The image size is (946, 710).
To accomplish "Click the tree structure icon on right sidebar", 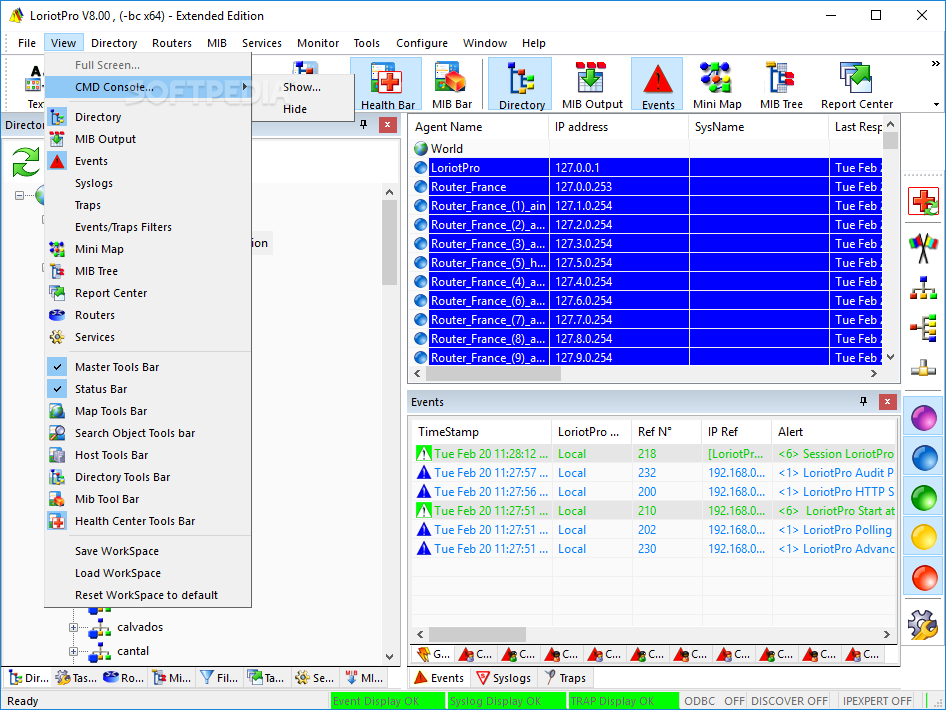I will point(923,328).
